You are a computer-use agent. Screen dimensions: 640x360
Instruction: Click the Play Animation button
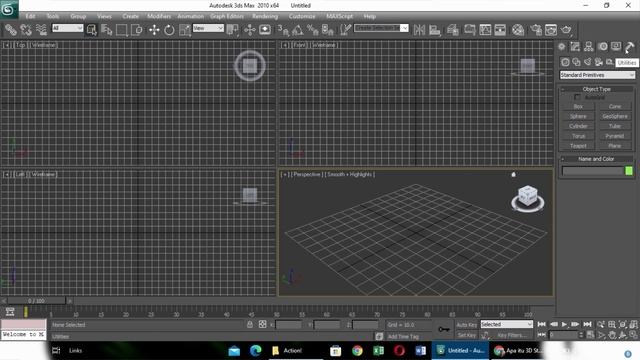tap(564, 324)
